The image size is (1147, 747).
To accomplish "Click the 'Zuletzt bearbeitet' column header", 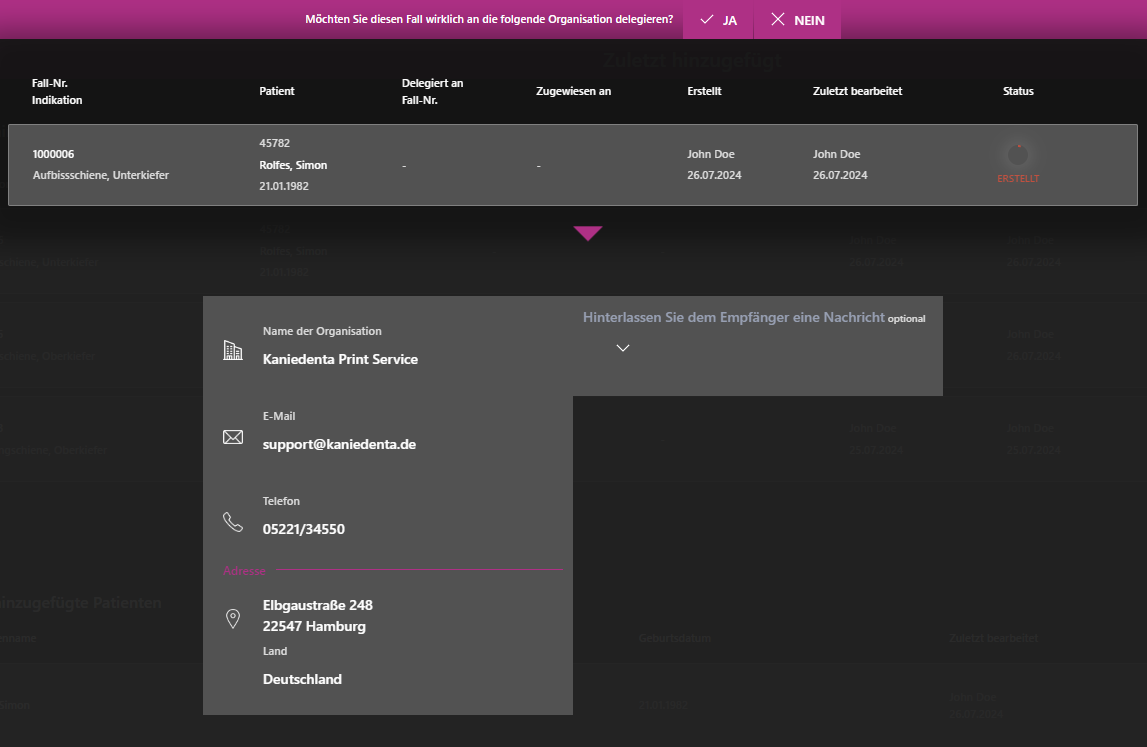I will 857,91.
